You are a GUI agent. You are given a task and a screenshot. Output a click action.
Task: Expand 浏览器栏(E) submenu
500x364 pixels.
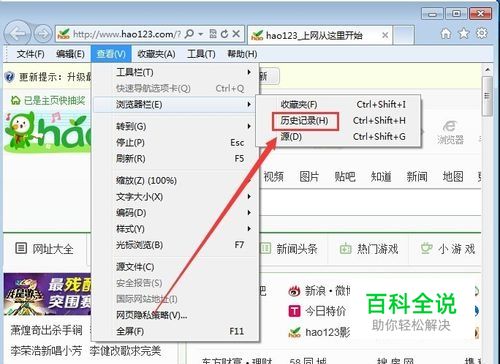coord(176,105)
